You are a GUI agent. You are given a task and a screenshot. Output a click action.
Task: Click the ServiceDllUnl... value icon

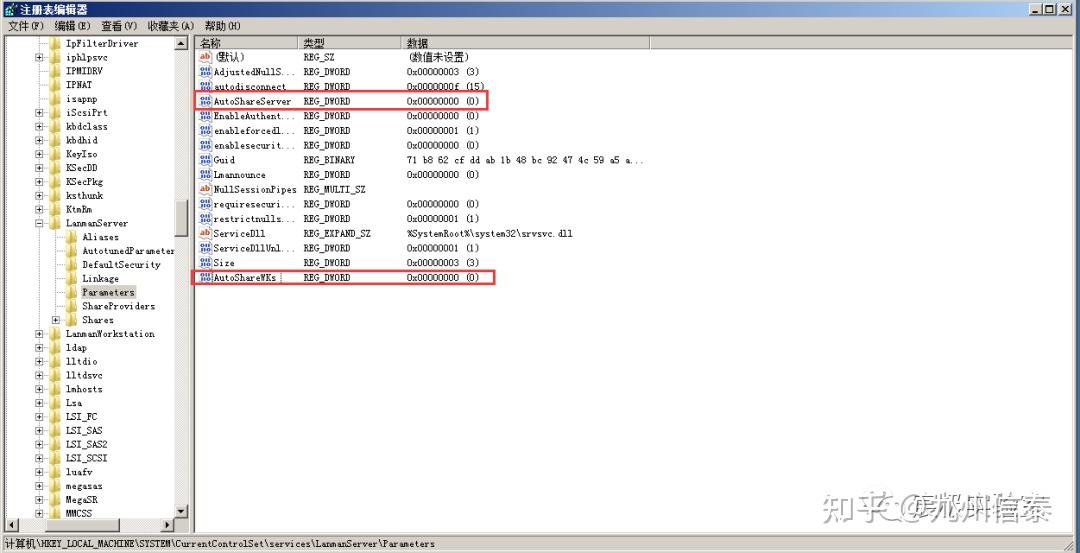pyautogui.click(x=205, y=248)
